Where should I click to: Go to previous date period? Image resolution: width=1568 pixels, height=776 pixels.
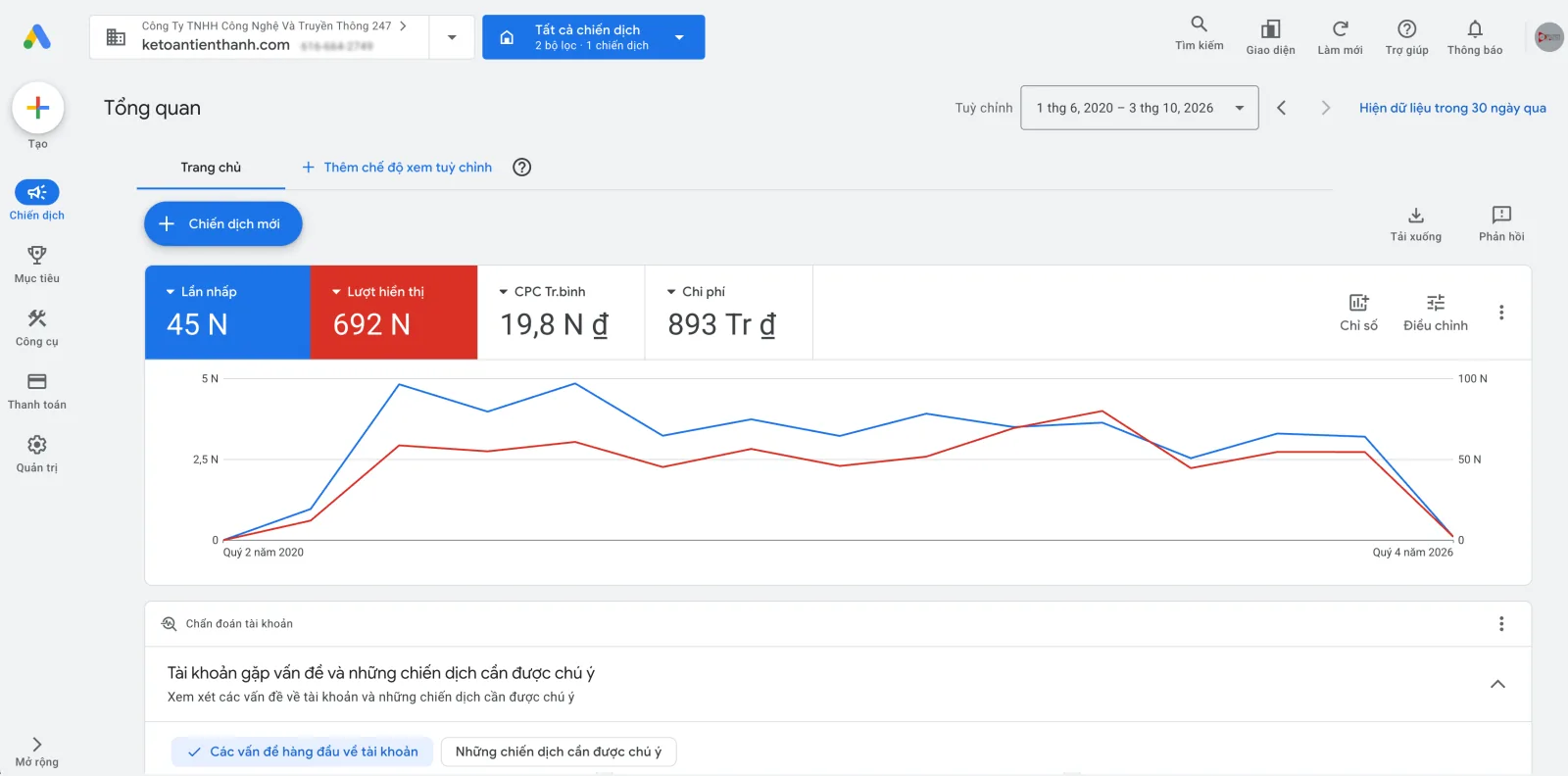1282,108
